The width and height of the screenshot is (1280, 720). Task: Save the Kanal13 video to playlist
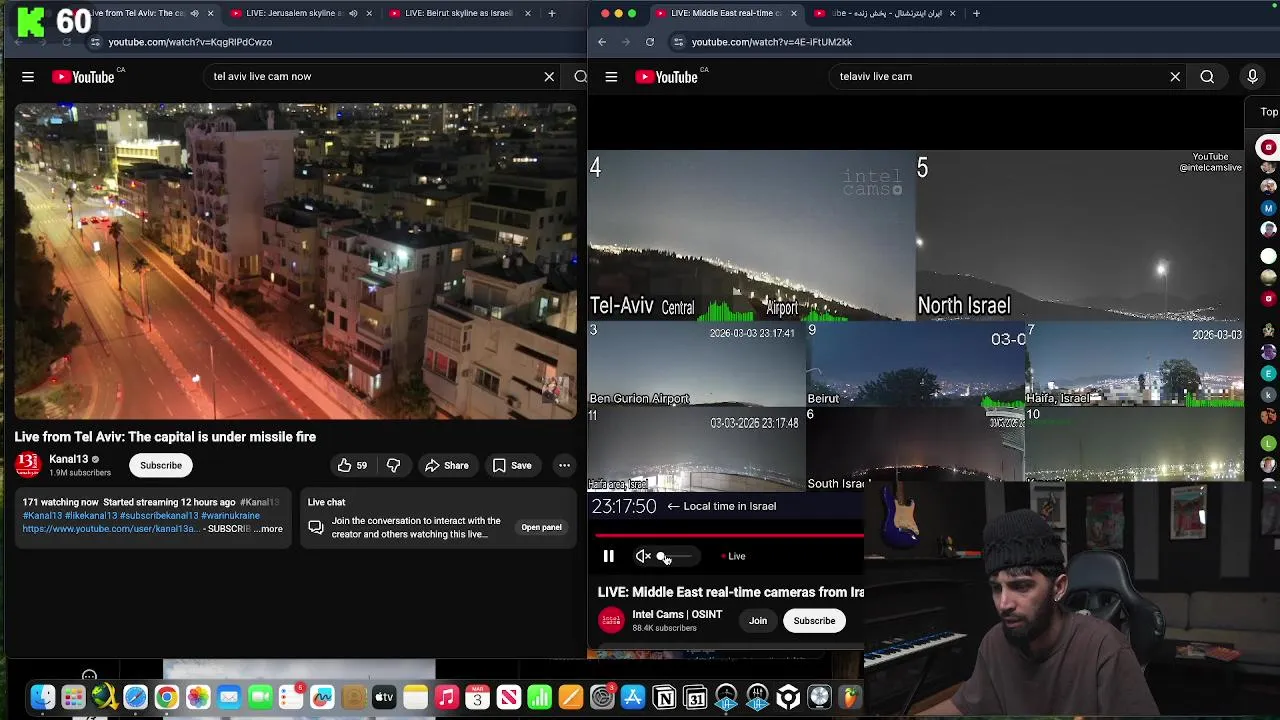pos(512,465)
